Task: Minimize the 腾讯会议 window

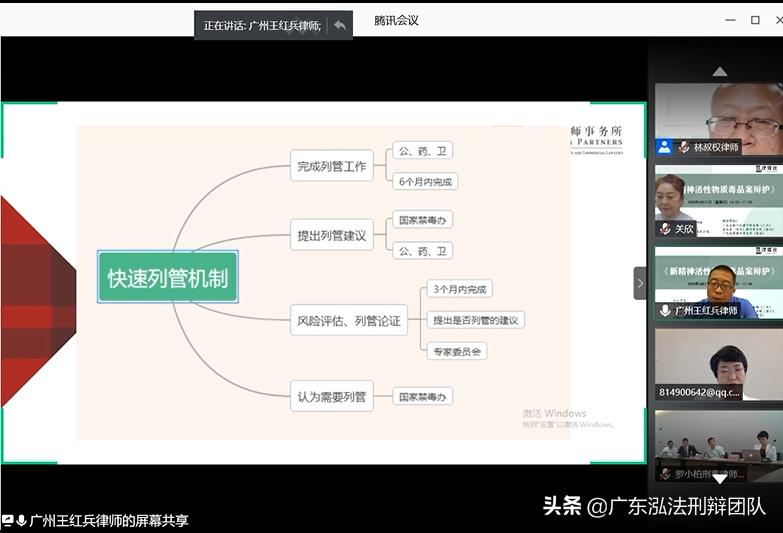Action: [x=731, y=20]
